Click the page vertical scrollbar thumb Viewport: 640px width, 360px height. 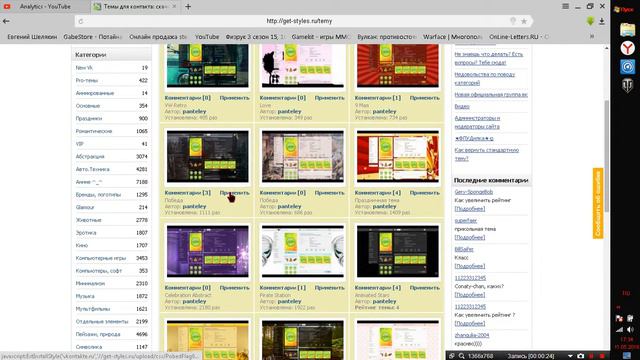click(606, 155)
